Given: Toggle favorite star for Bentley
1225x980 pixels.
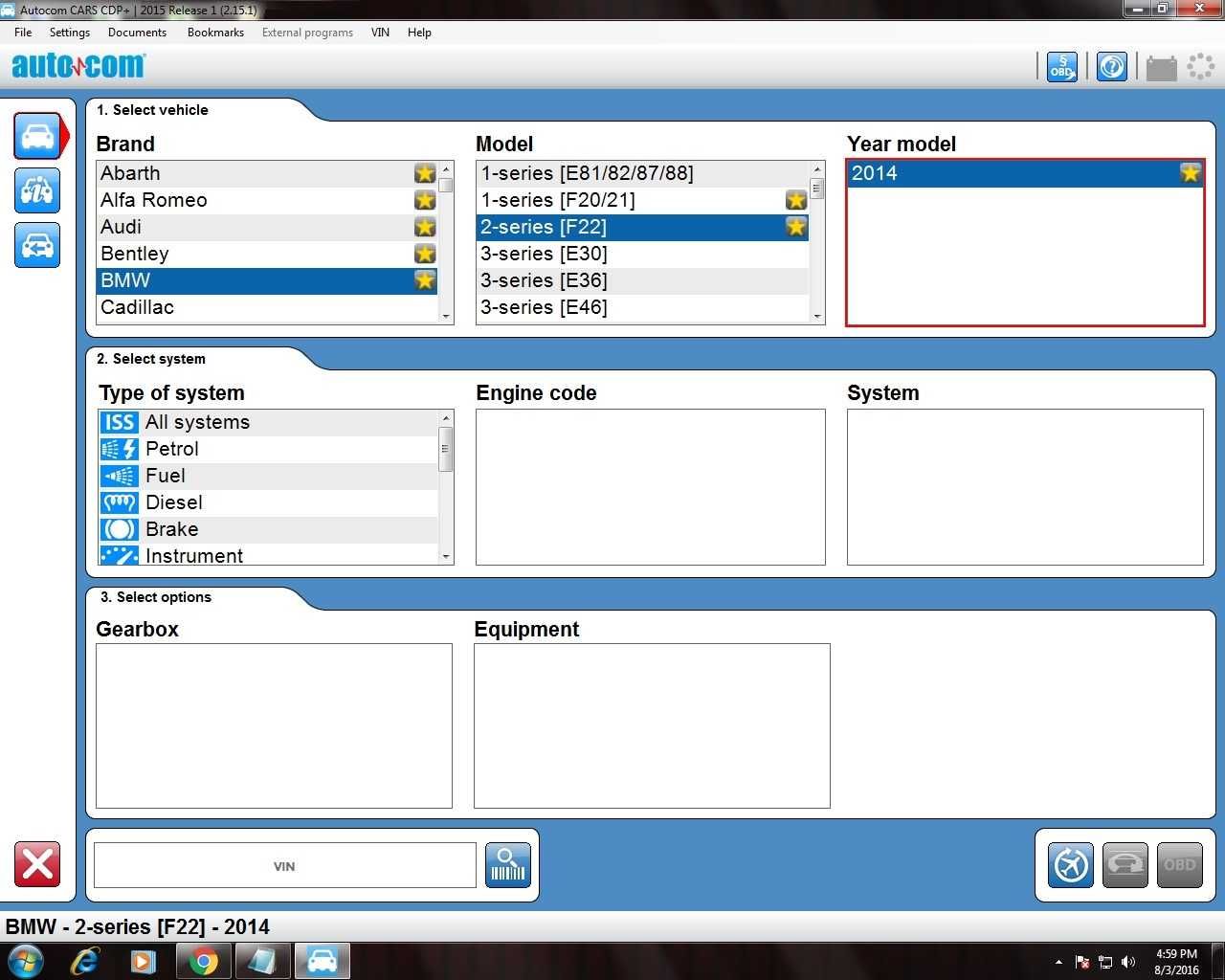Looking at the screenshot, I should pos(425,254).
